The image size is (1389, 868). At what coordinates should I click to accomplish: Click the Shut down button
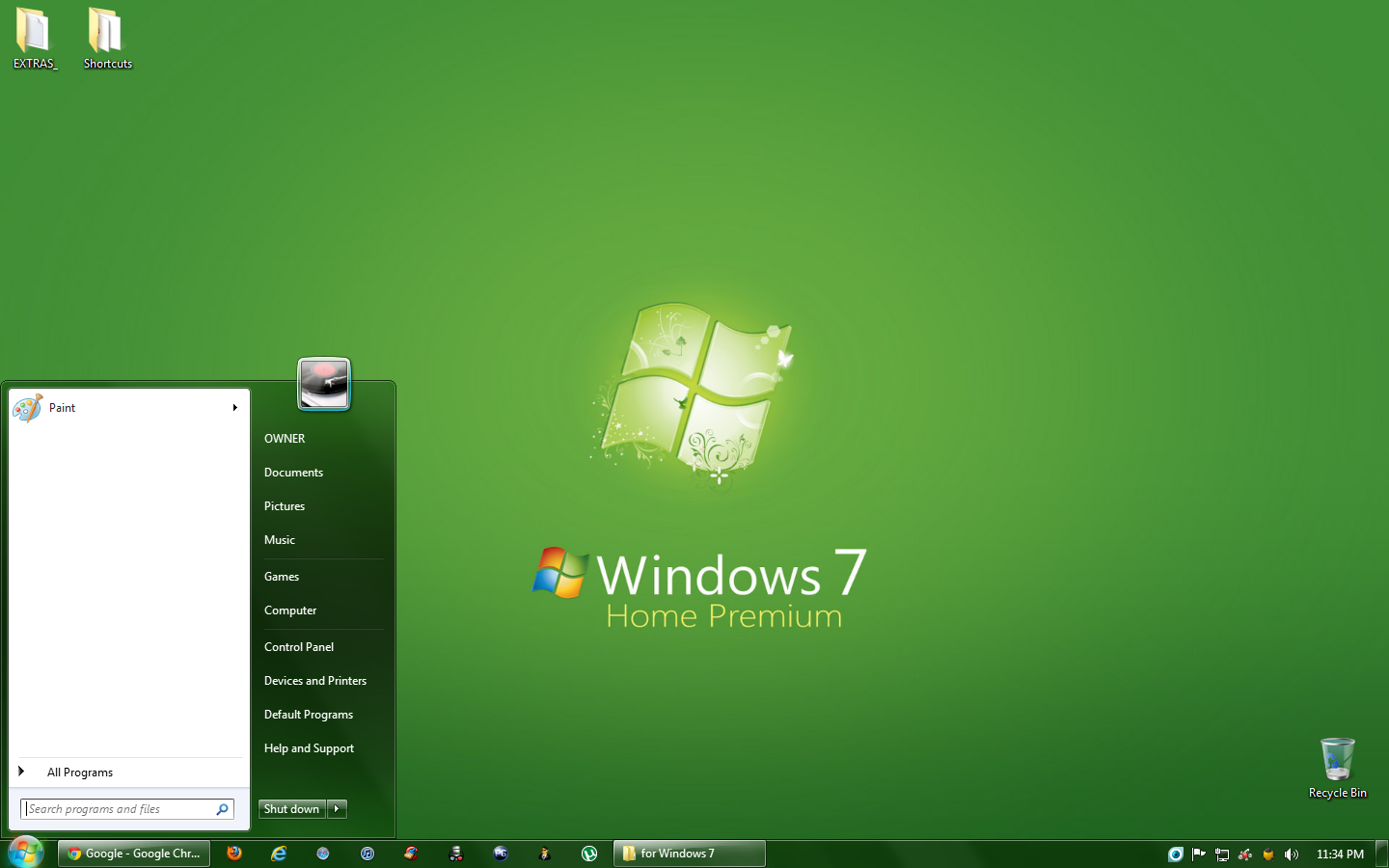point(292,809)
